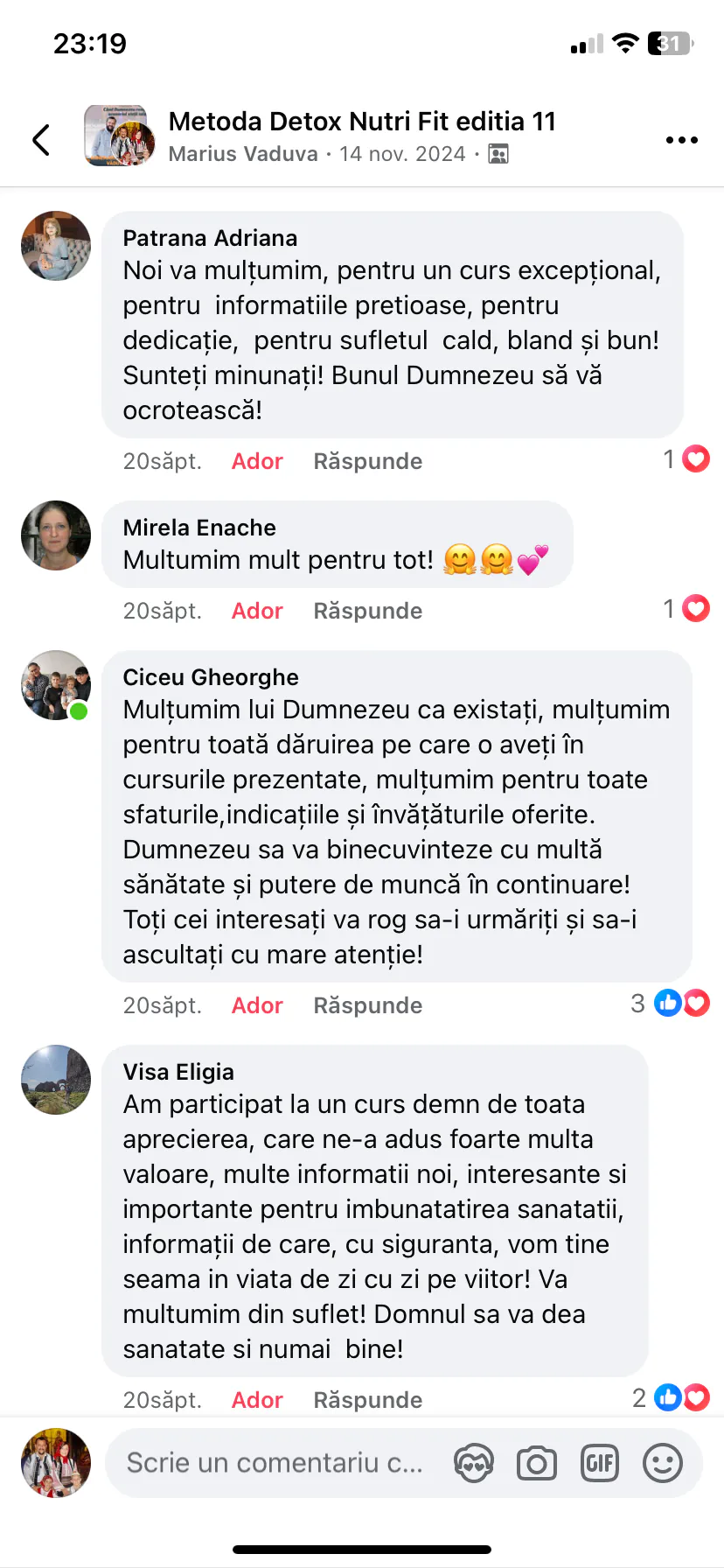Open Metoda Detox Nutri Fit post thumbnail
The width and height of the screenshot is (724, 1568).
coord(120,136)
